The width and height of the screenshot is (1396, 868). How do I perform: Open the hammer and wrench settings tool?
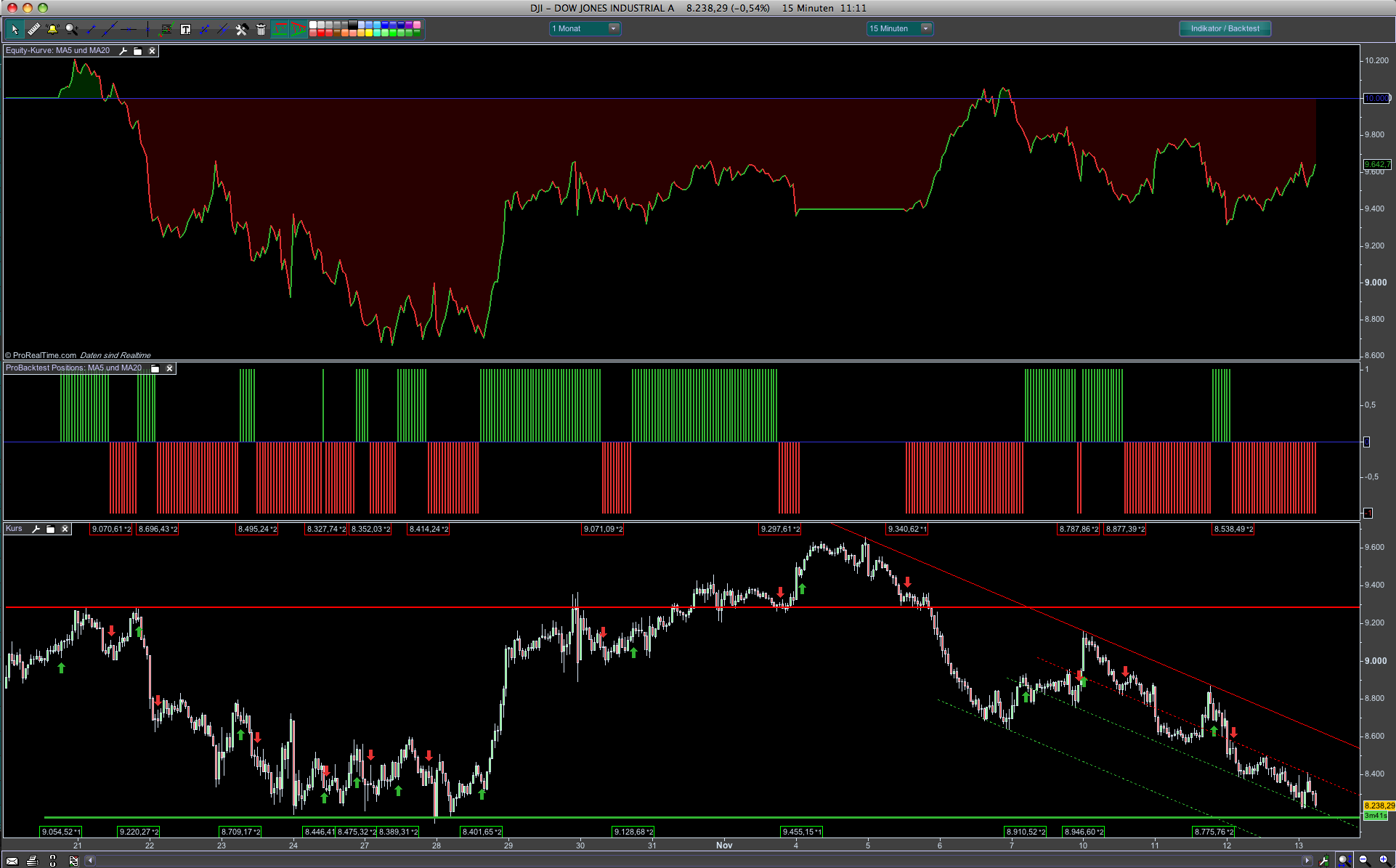click(242, 29)
